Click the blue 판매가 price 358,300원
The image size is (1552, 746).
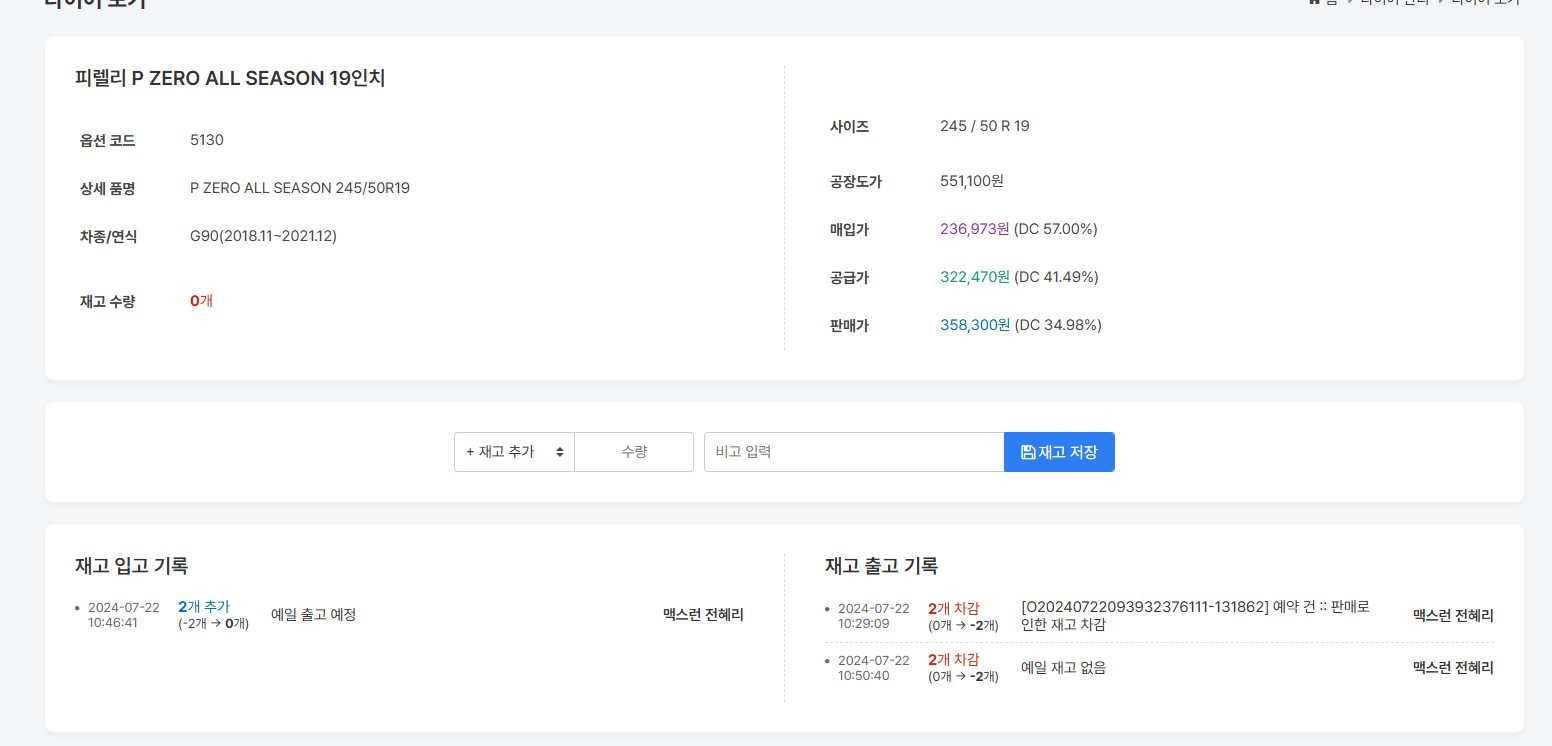tap(974, 325)
